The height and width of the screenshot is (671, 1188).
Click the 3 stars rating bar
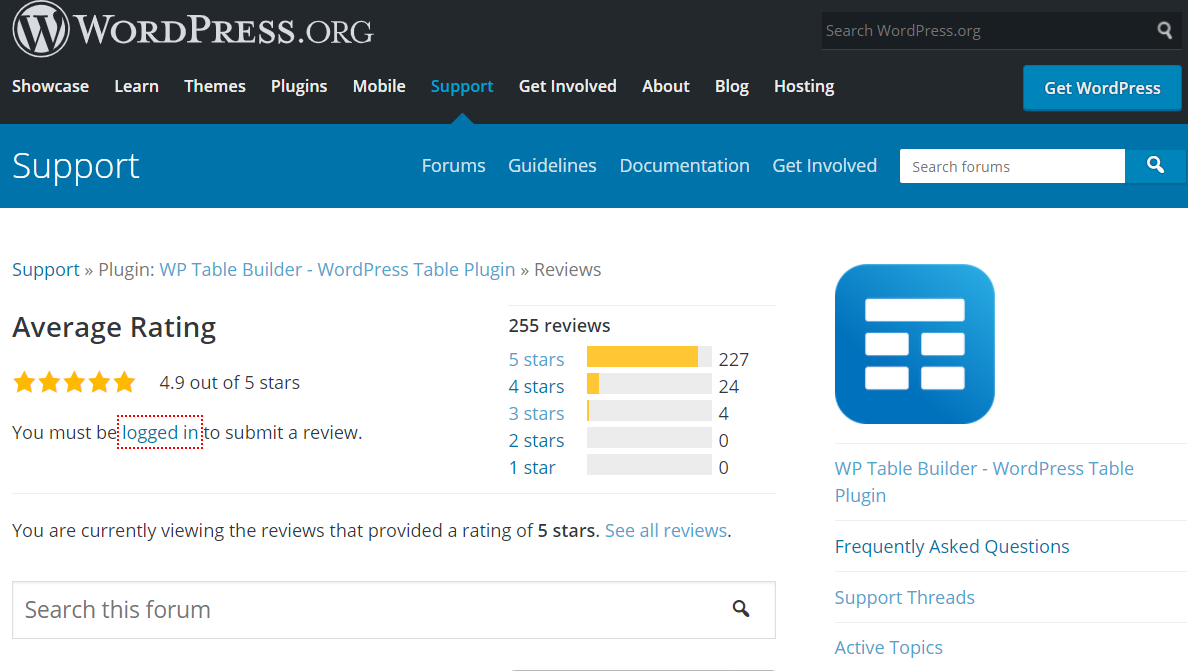click(649, 410)
